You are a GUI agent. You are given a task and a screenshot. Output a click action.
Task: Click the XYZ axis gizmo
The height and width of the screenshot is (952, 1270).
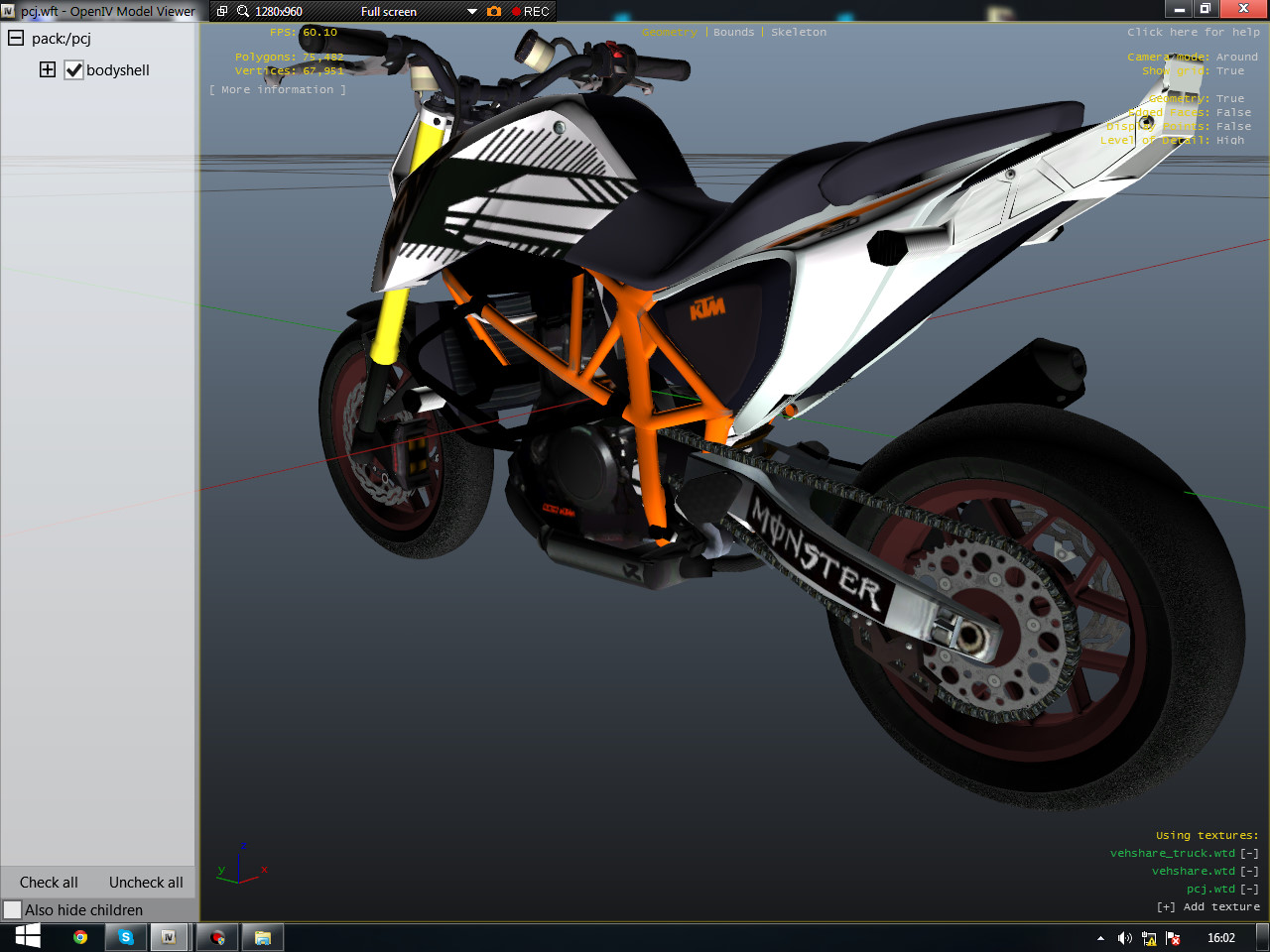(241, 864)
